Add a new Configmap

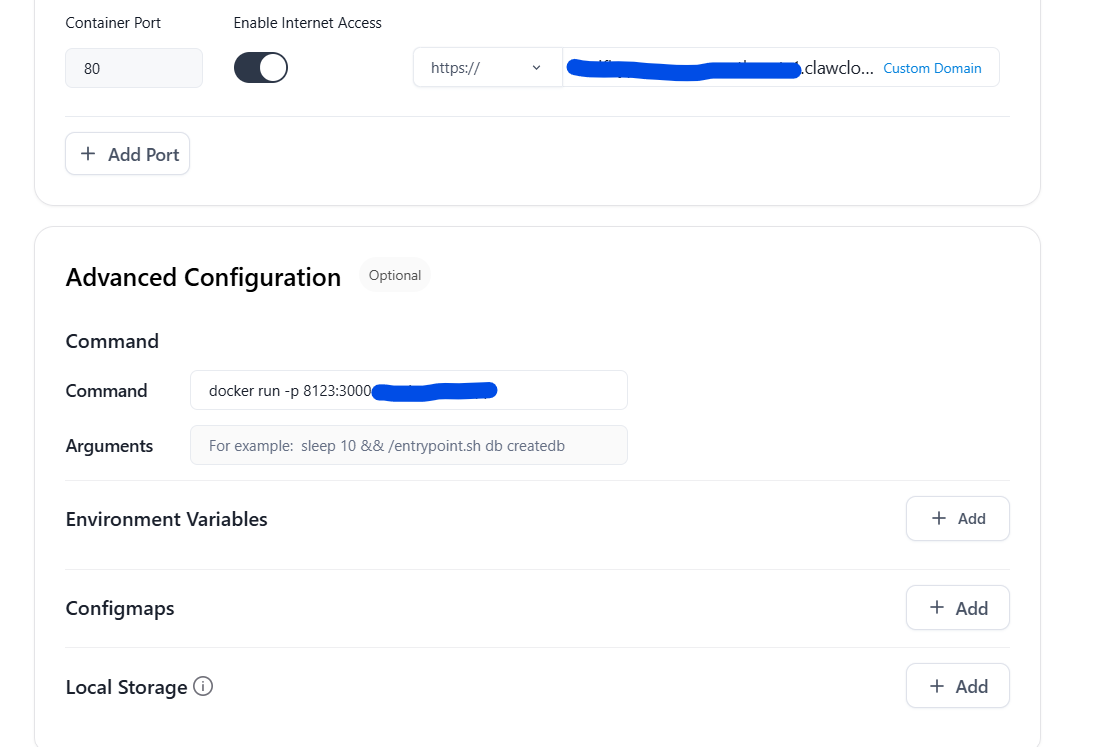coord(958,608)
